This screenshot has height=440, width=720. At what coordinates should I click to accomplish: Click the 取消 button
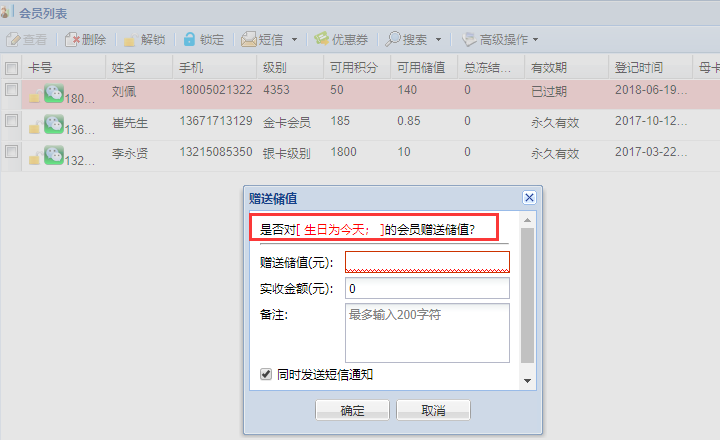point(433,410)
